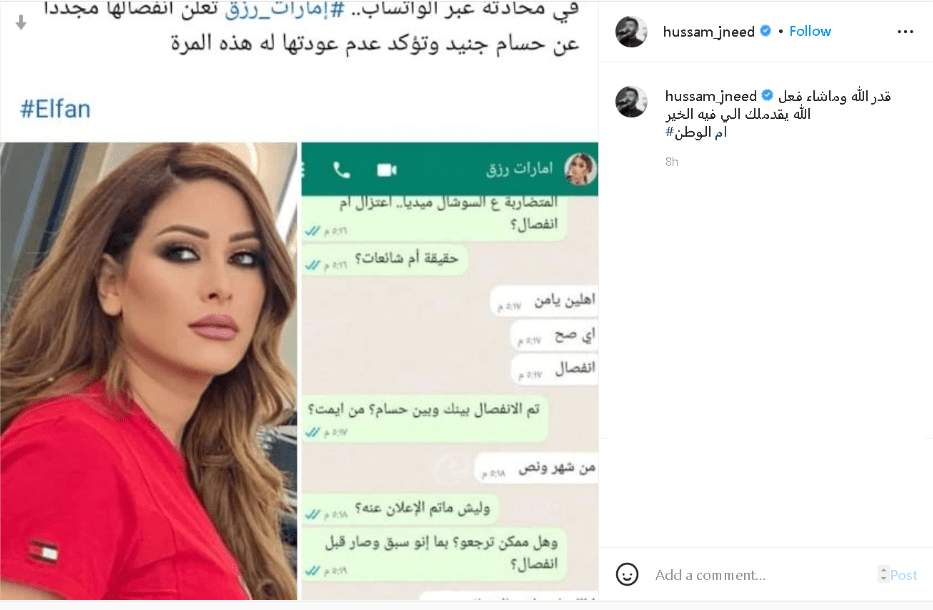
Task: Open the emoji picker in comment box
Action: (x=627, y=574)
